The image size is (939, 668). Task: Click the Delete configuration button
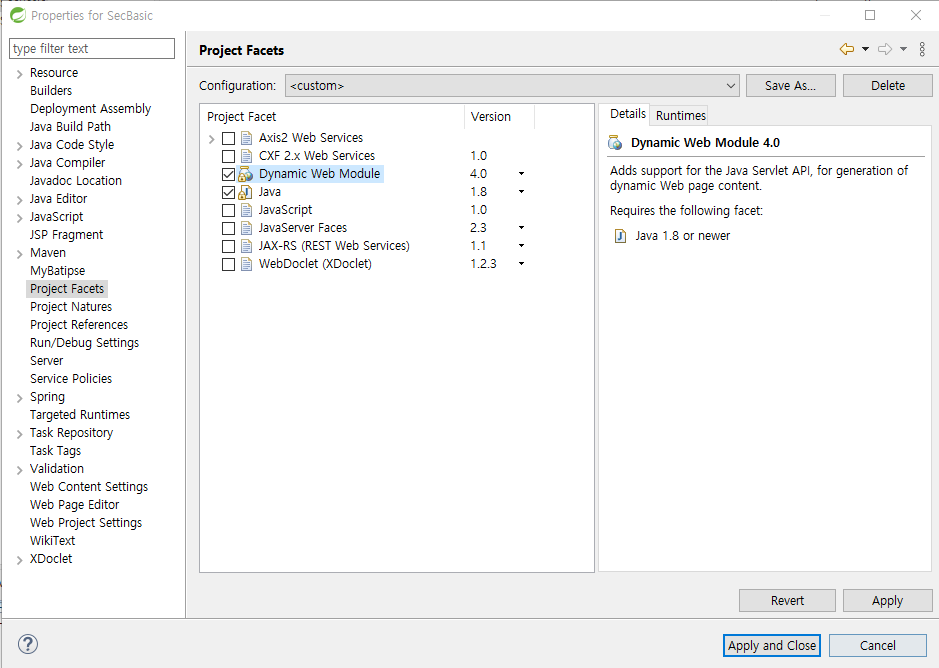coord(887,86)
